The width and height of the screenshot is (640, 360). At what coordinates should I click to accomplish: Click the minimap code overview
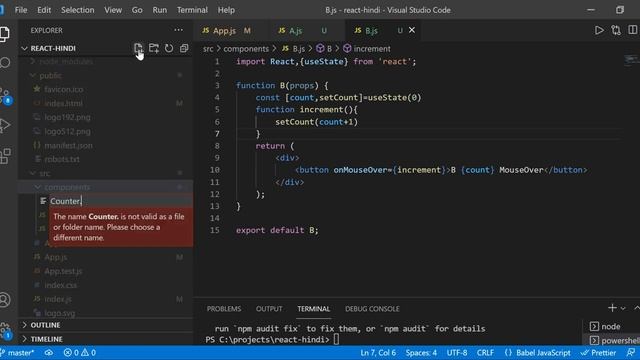631,60
